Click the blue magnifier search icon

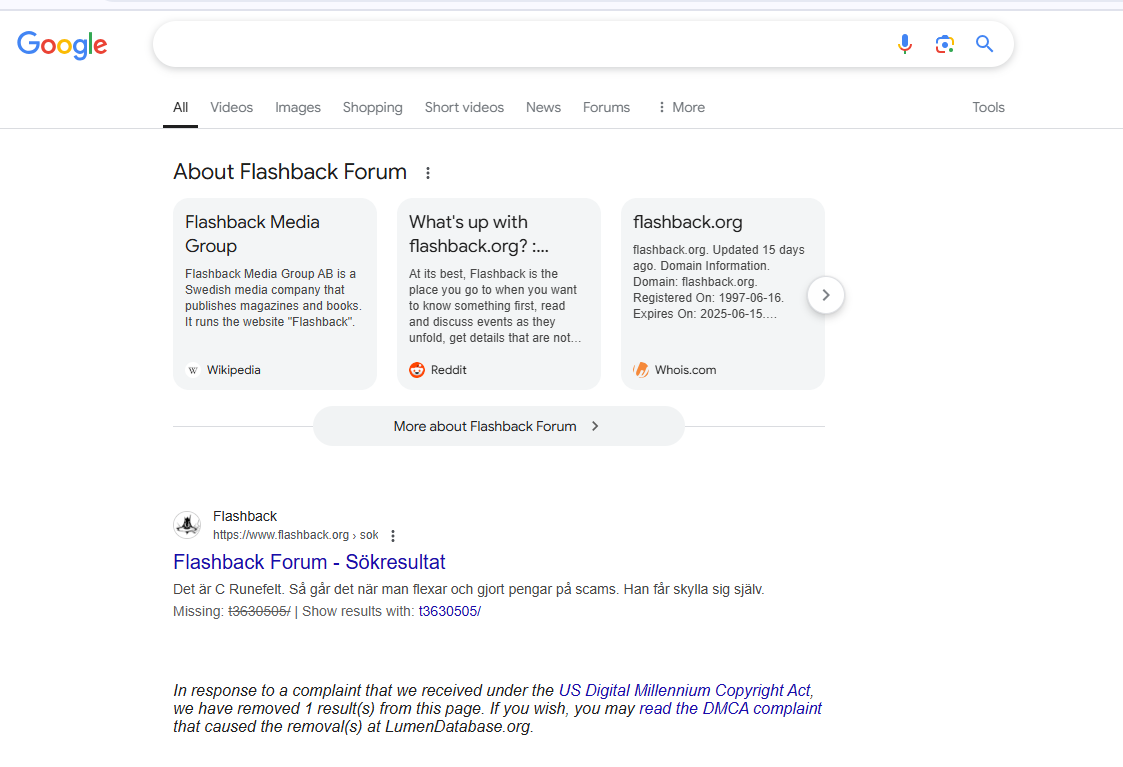point(984,44)
